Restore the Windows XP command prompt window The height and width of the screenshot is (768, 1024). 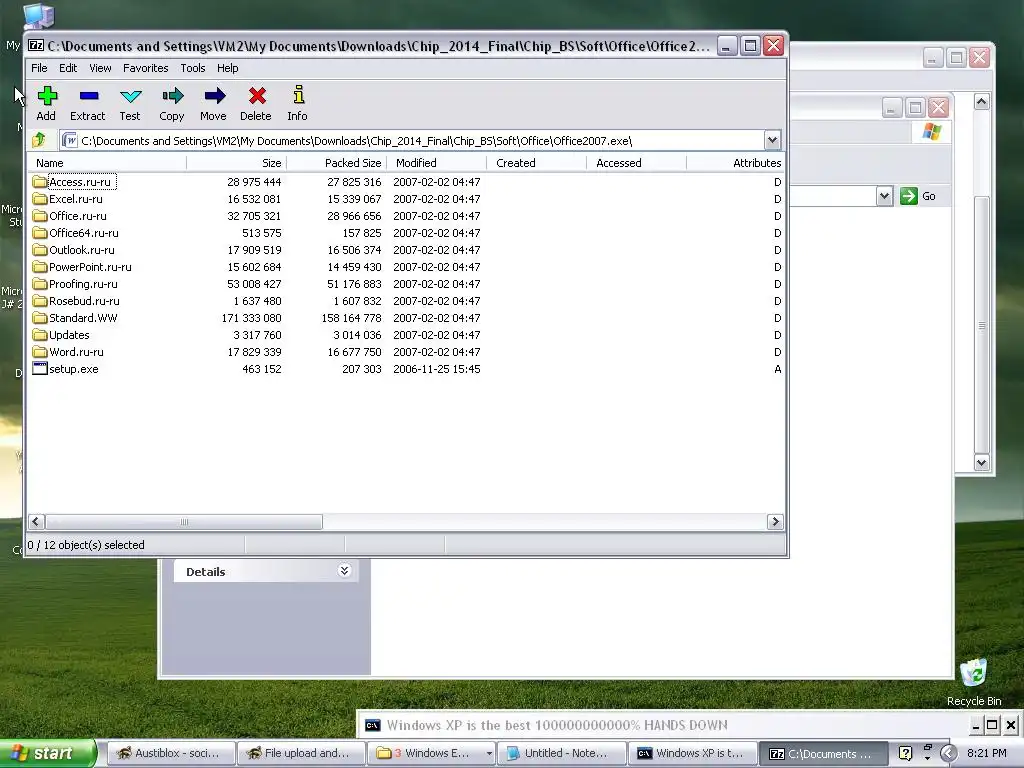(x=992, y=725)
